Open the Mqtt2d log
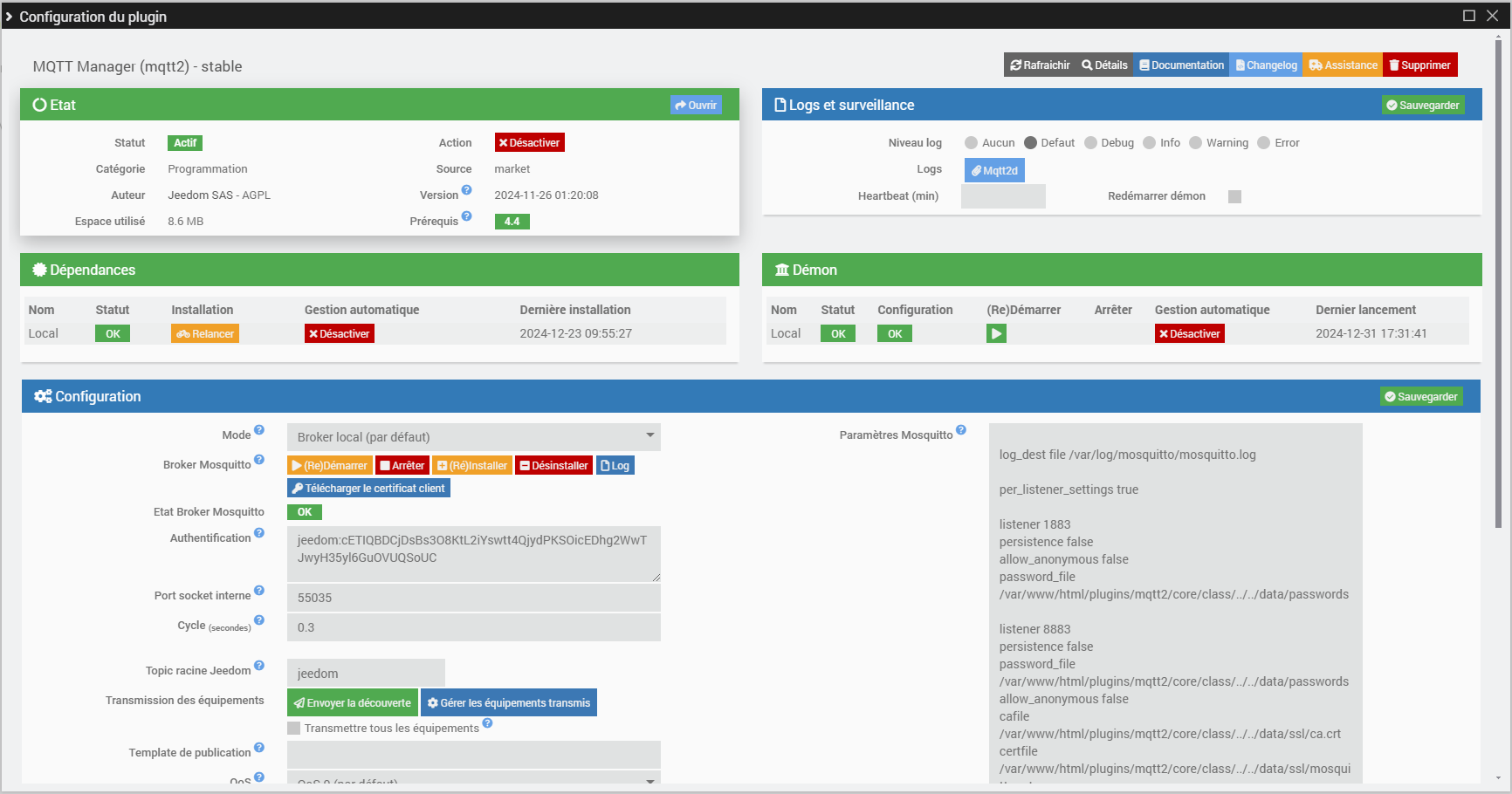Viewport: 1512px width, 794px height. click(x=994, y=170)
